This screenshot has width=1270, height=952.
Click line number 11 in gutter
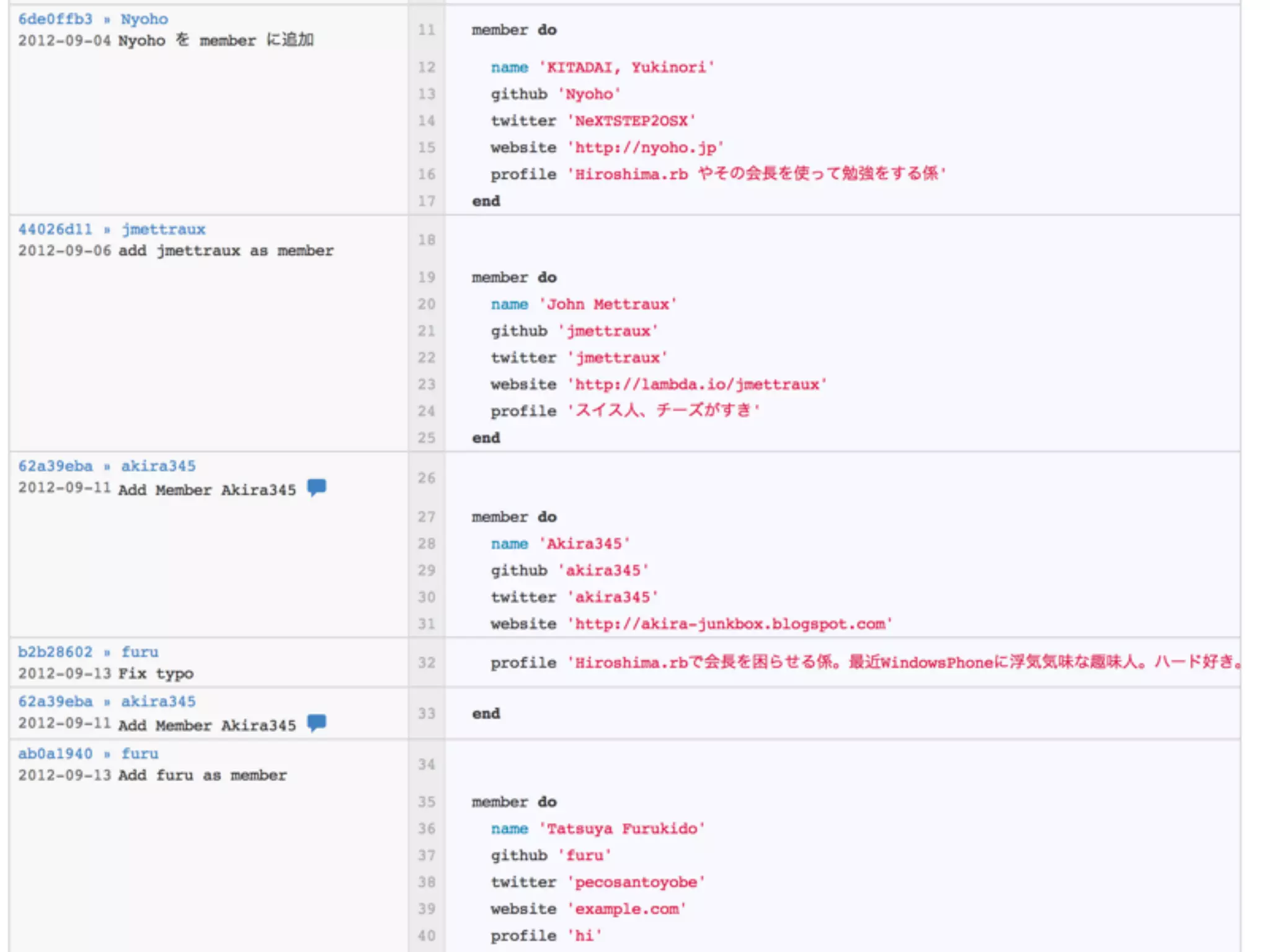pos(427,30)
